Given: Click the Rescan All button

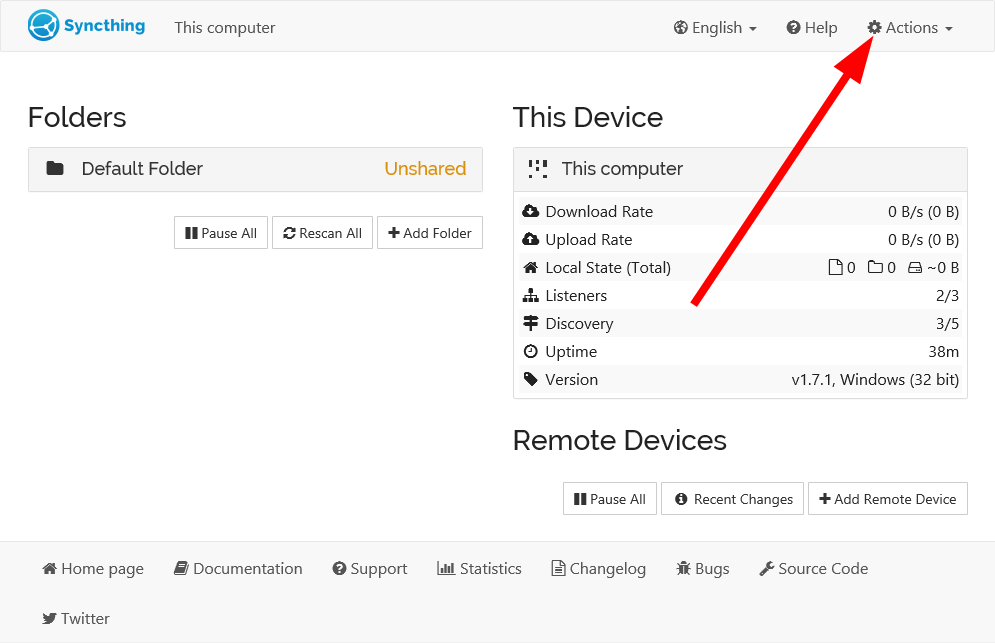Looking at the screenshot, I should click(x=322, y=233).
